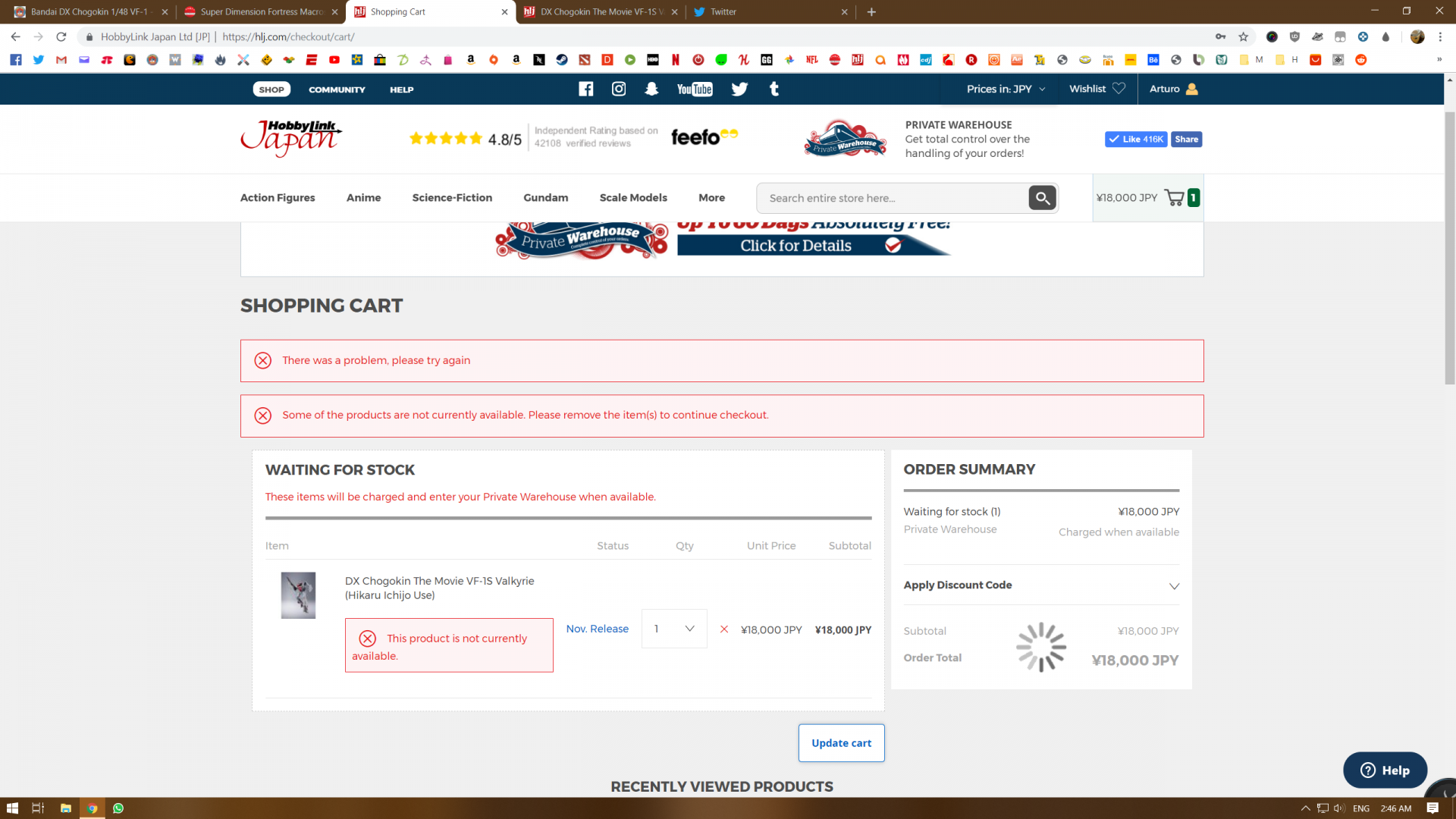Expand the Apply Discount Code section
The width and height of the screenshot is (1456, 819).
click(x=1041, y=585)
